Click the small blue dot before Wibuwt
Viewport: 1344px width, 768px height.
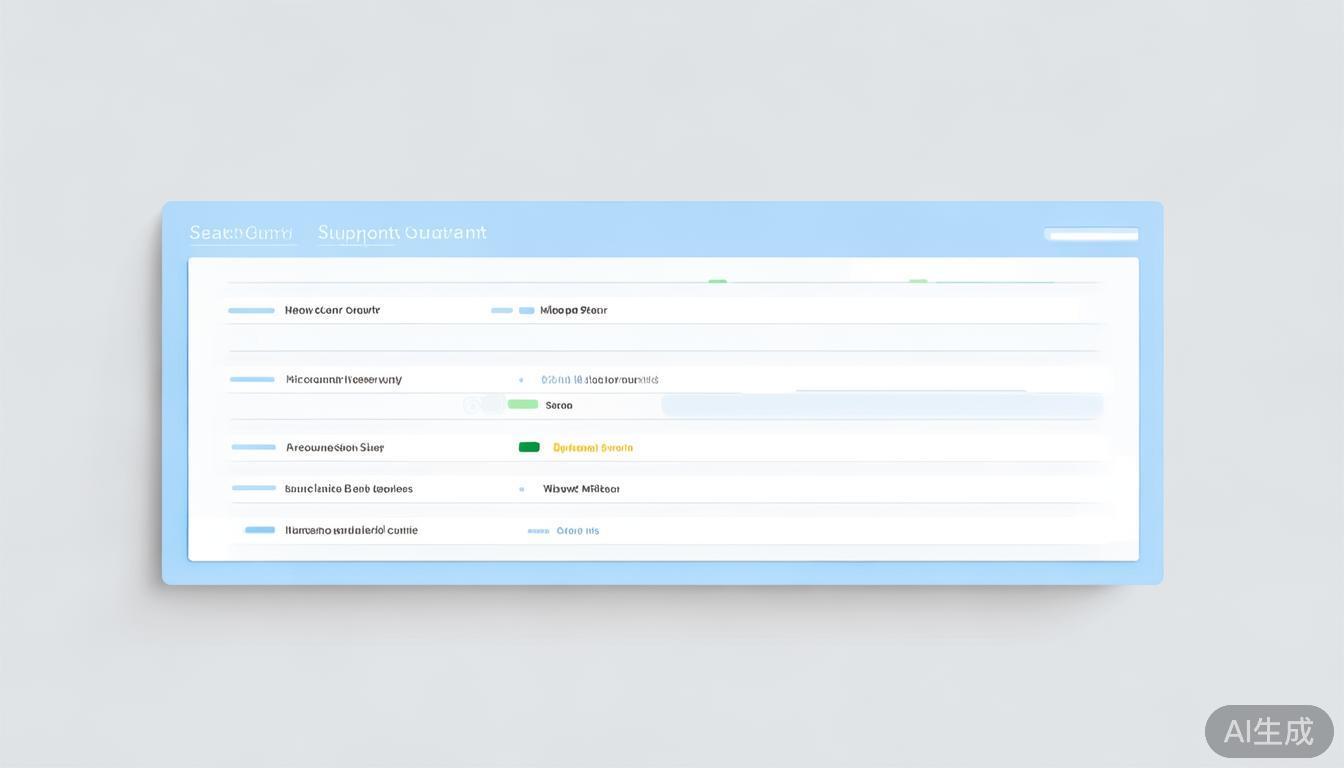coord(521,490)
